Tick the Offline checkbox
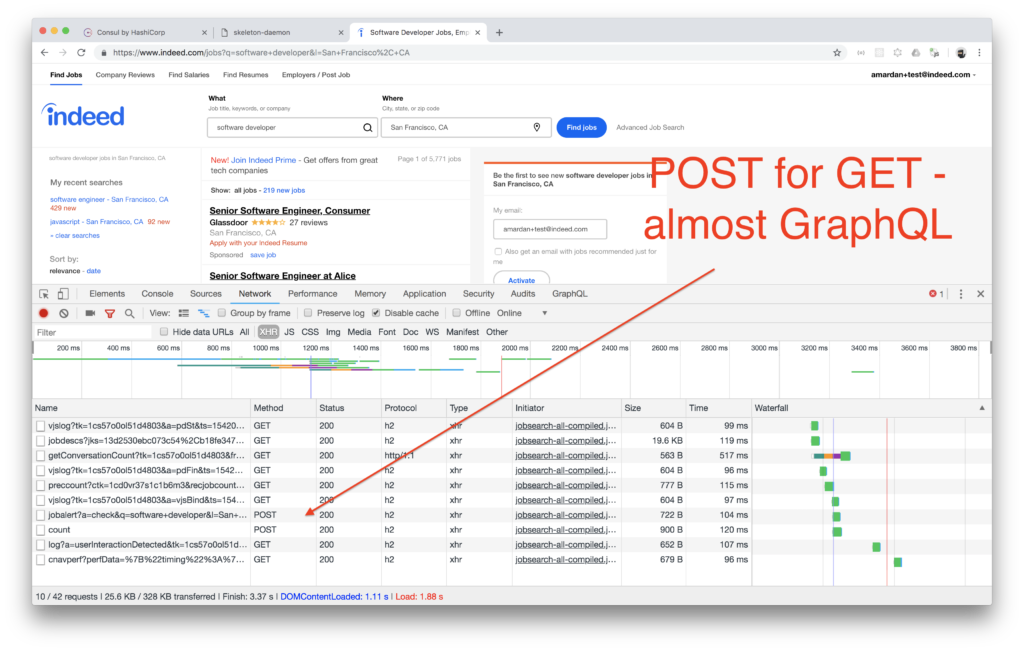This screenshot has width=1024, height=651. 456,313
